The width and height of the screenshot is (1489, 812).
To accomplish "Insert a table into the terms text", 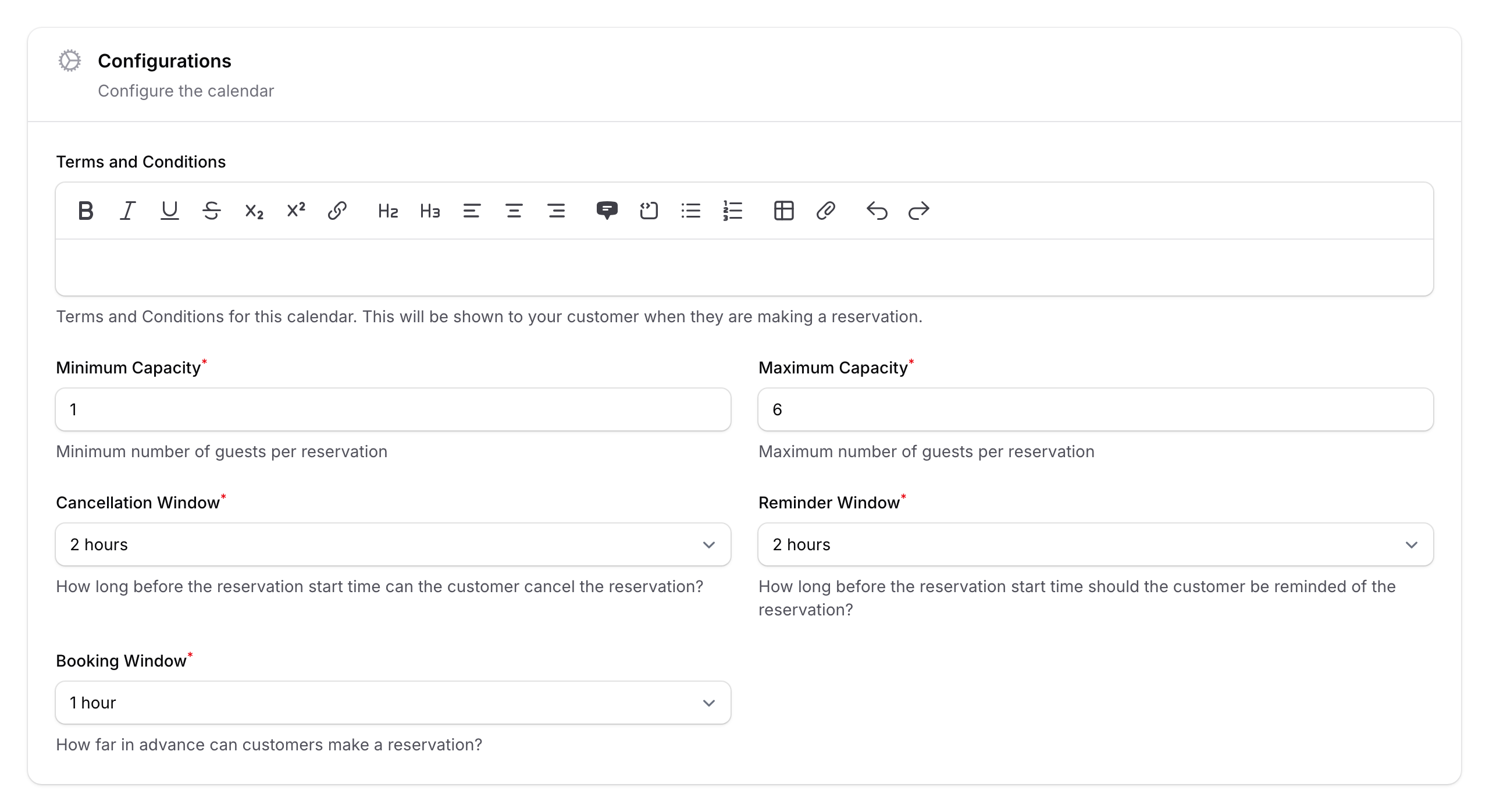I will (783, 211).
